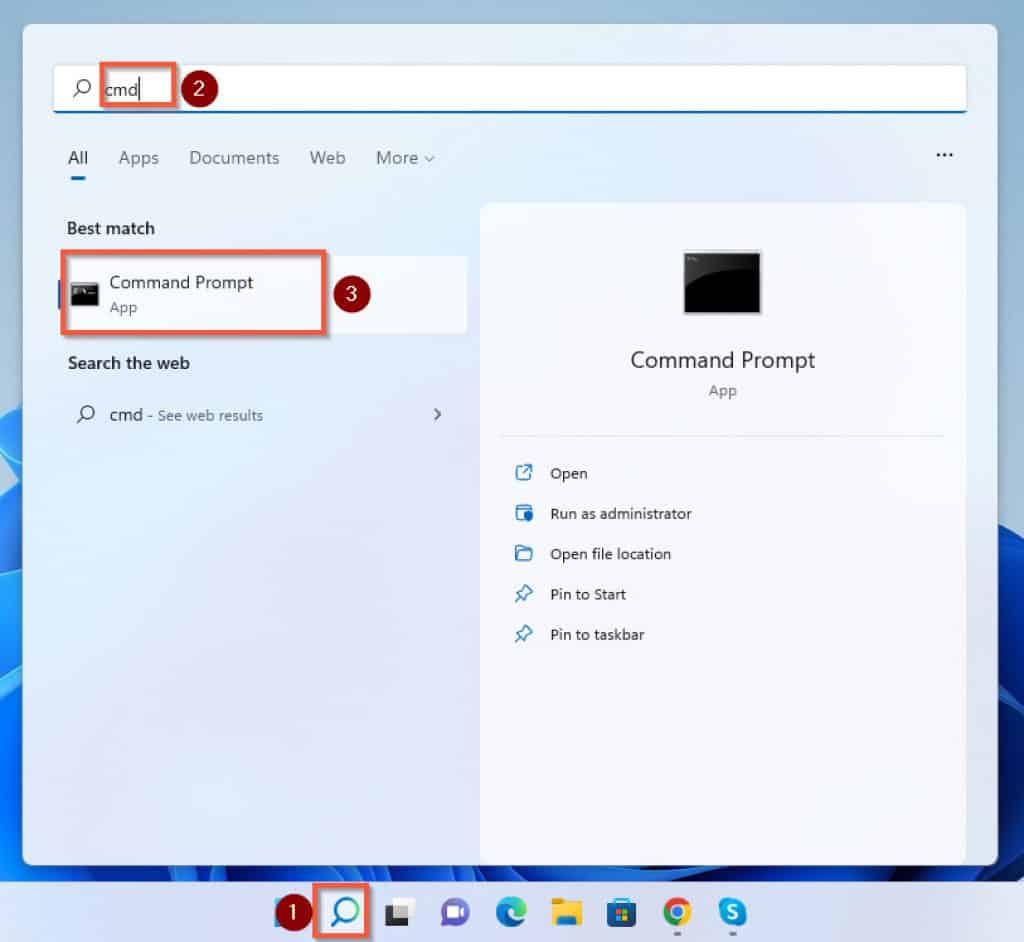This screenshot has width=1024, height=942.
Task: Select Run as administrator
Action: click(620, 513)
